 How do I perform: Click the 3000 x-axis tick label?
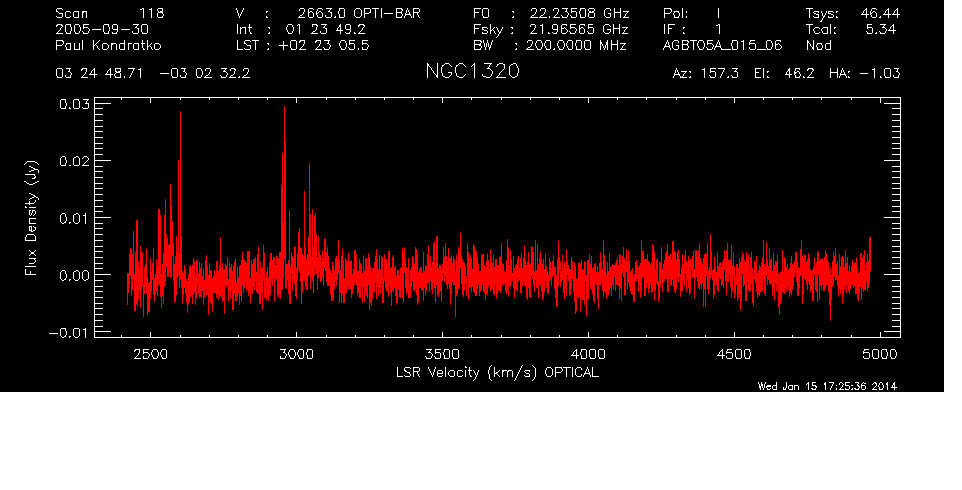[x=296, y=354]
